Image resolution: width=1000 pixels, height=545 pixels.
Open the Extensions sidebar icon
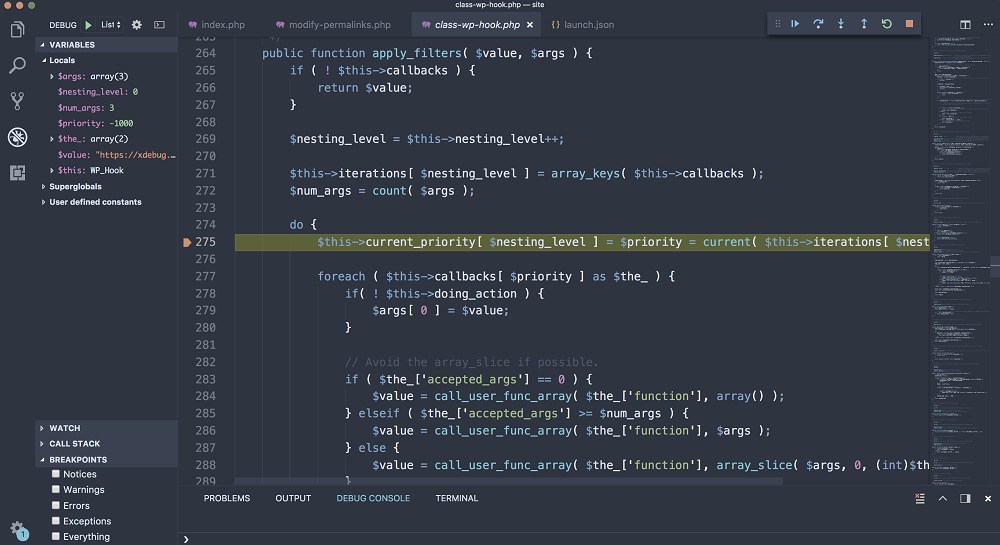click(x=17, y=173)
